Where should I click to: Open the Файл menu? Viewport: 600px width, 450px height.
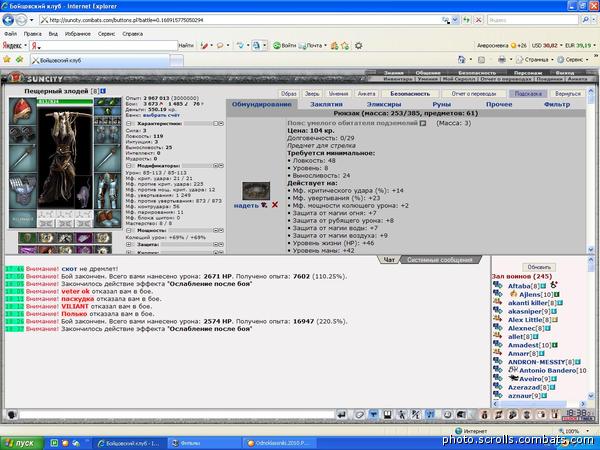point(10,34)
